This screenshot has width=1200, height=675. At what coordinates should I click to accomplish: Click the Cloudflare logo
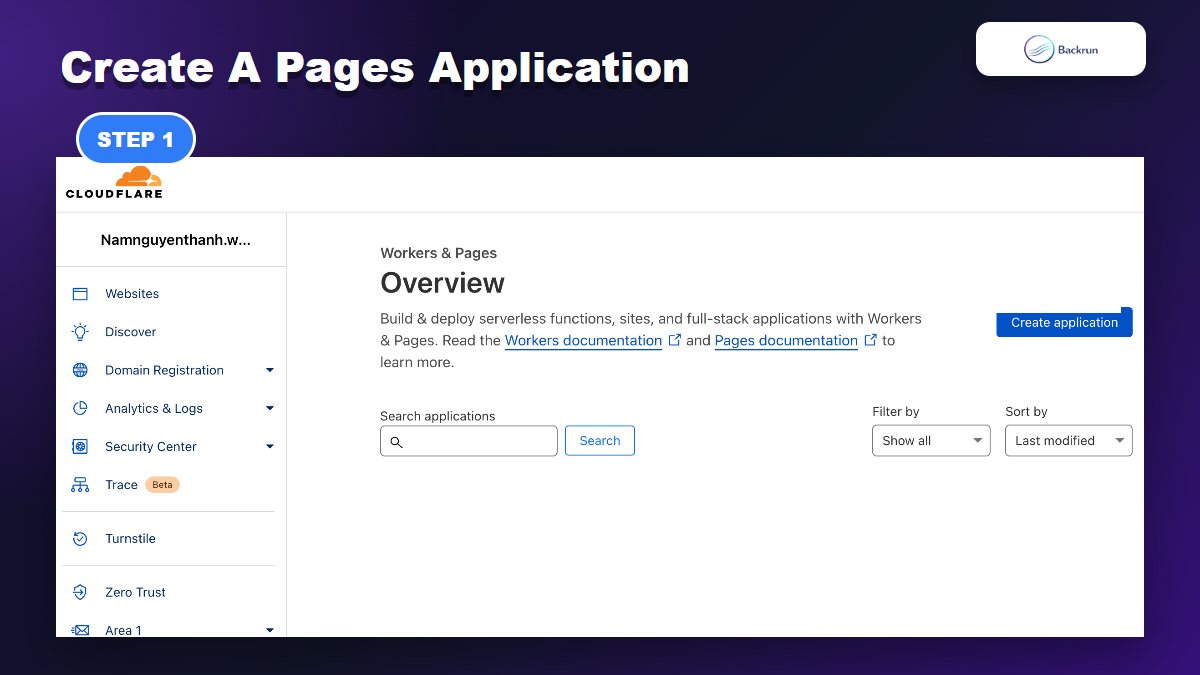(x=114, y=183)
